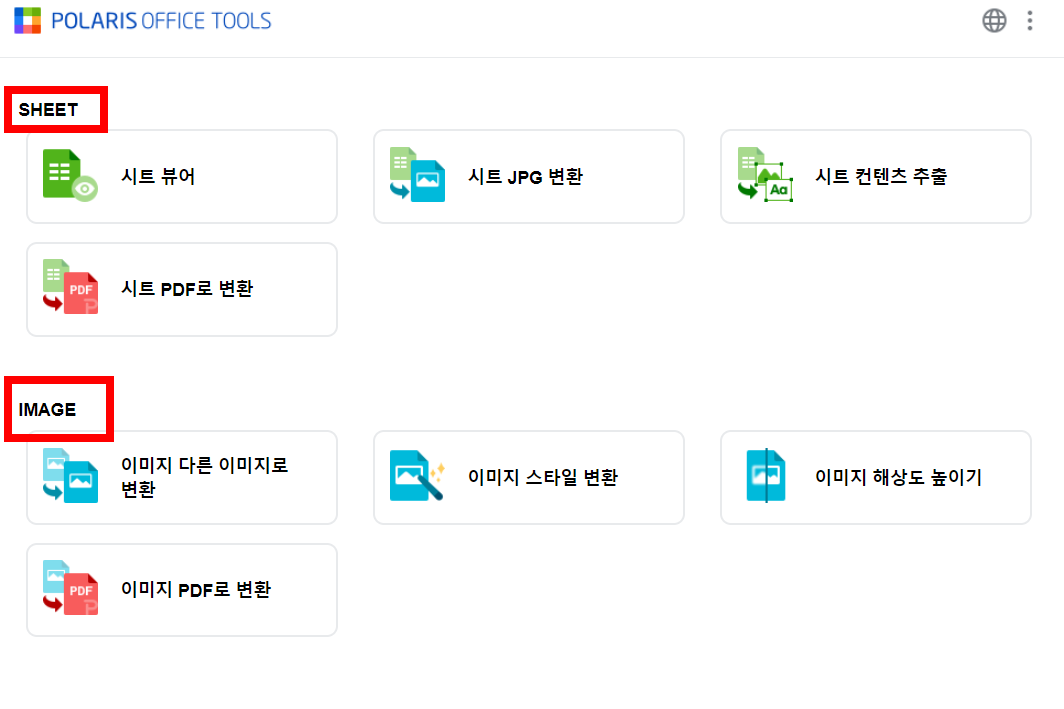This screenshot has width=1064, height=709.
Task: Open the 이미지 해상도 높이기 tool card
Action: [876, 477]
